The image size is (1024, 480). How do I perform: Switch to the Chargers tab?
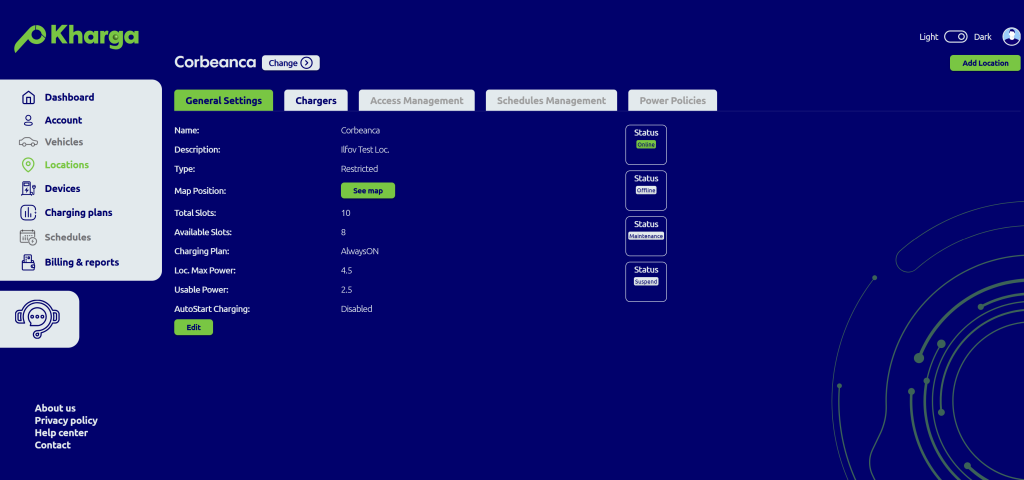click(315, 100)
